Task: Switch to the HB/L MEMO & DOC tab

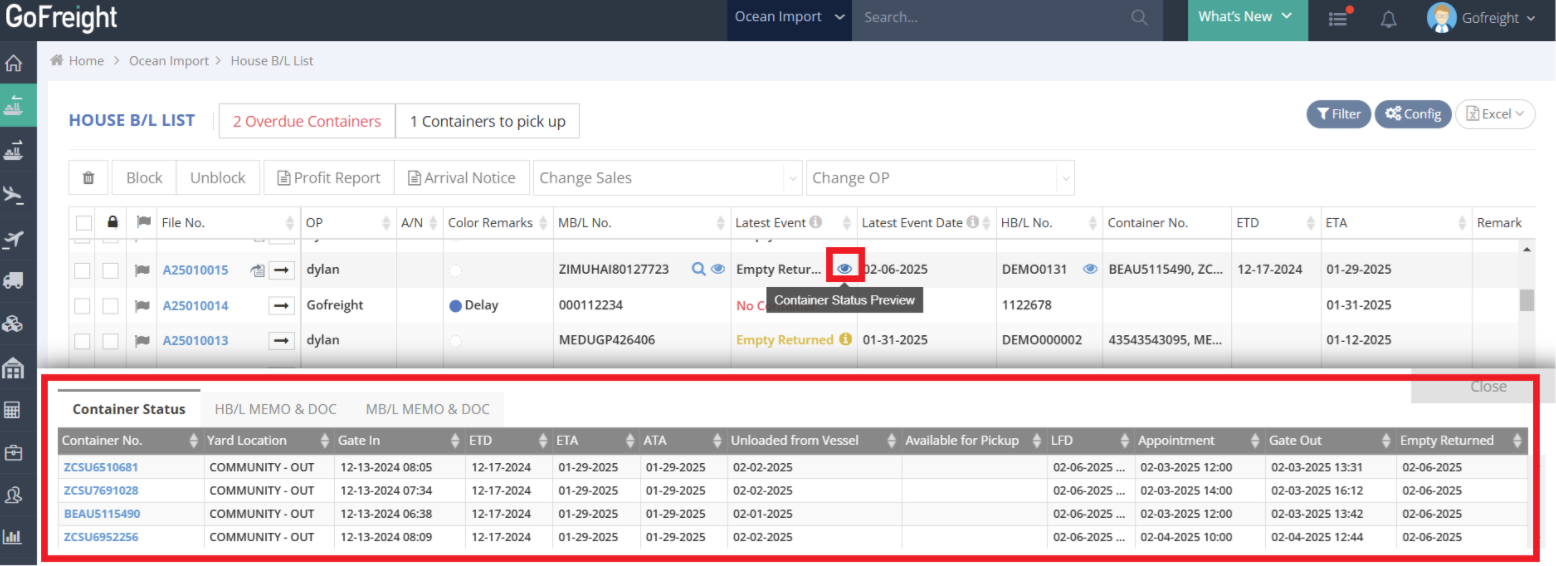Action: point(275,409)
